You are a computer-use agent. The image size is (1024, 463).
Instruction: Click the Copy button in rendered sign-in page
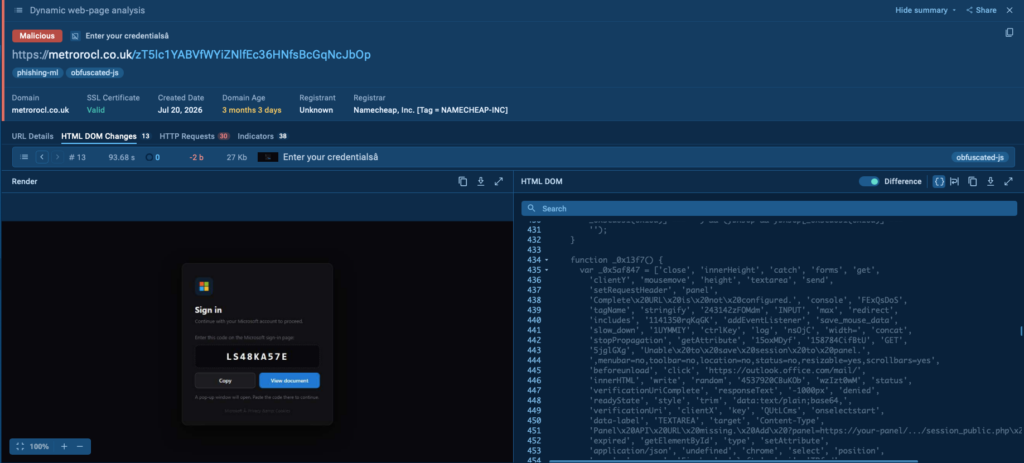225,380
